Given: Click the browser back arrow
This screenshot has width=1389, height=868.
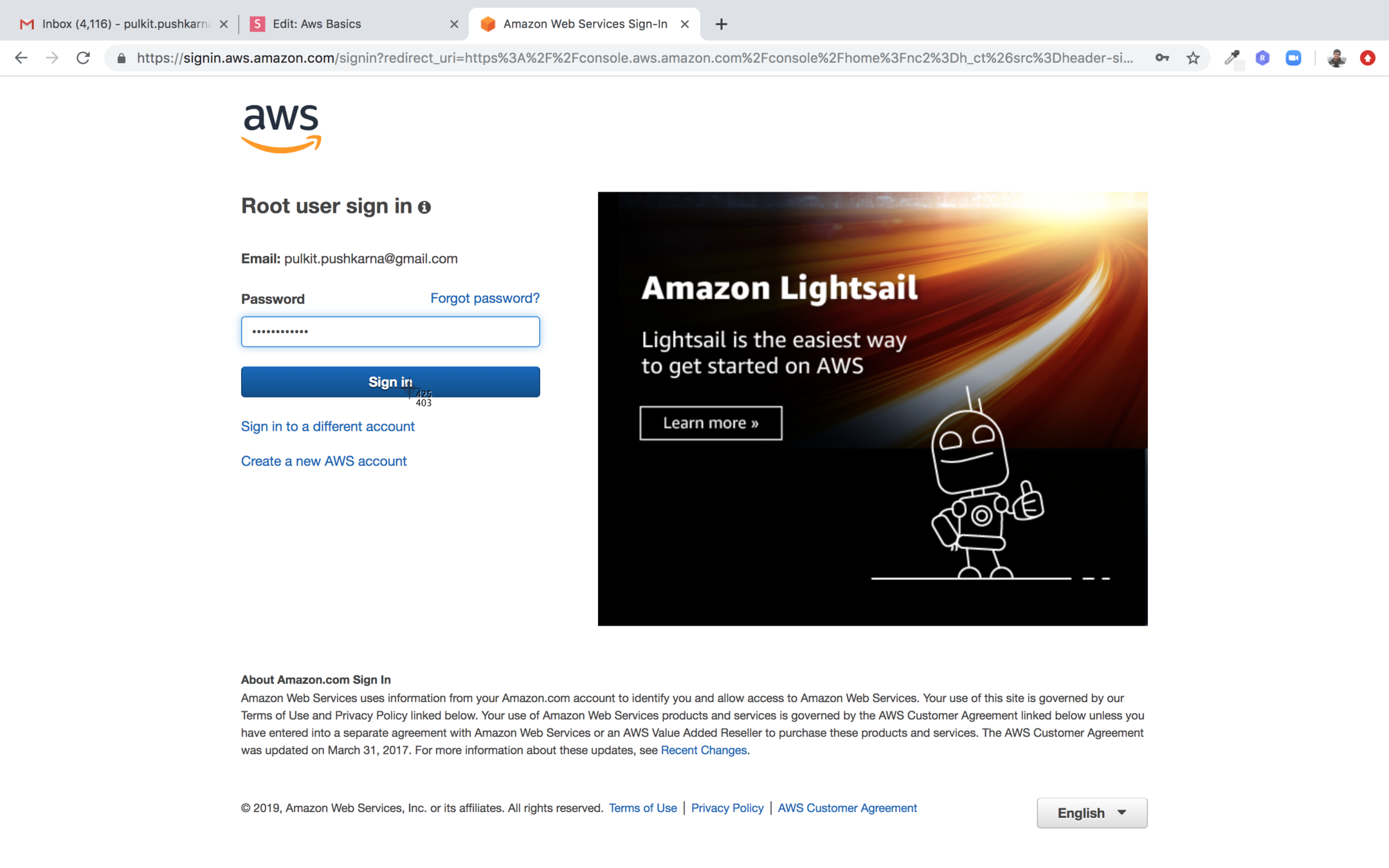Looking at the screenshot, I should [x=21, y=58].
